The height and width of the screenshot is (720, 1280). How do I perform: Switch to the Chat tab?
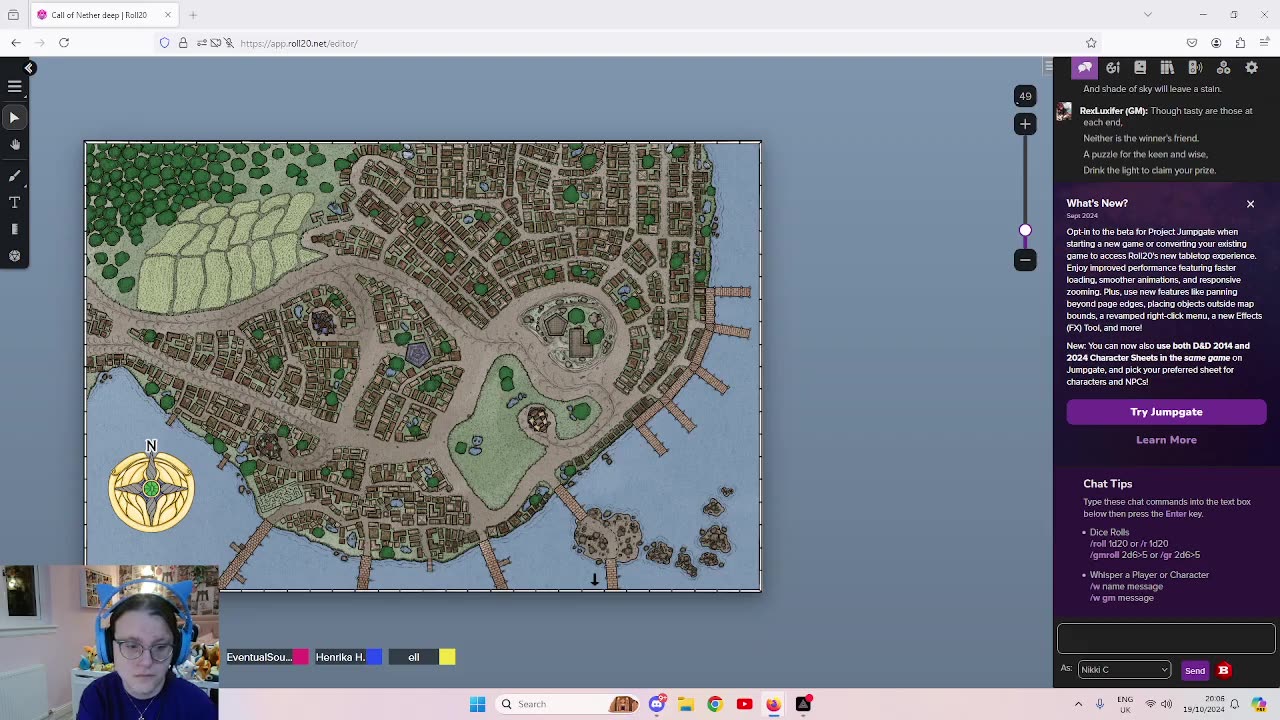[1085, 67]
